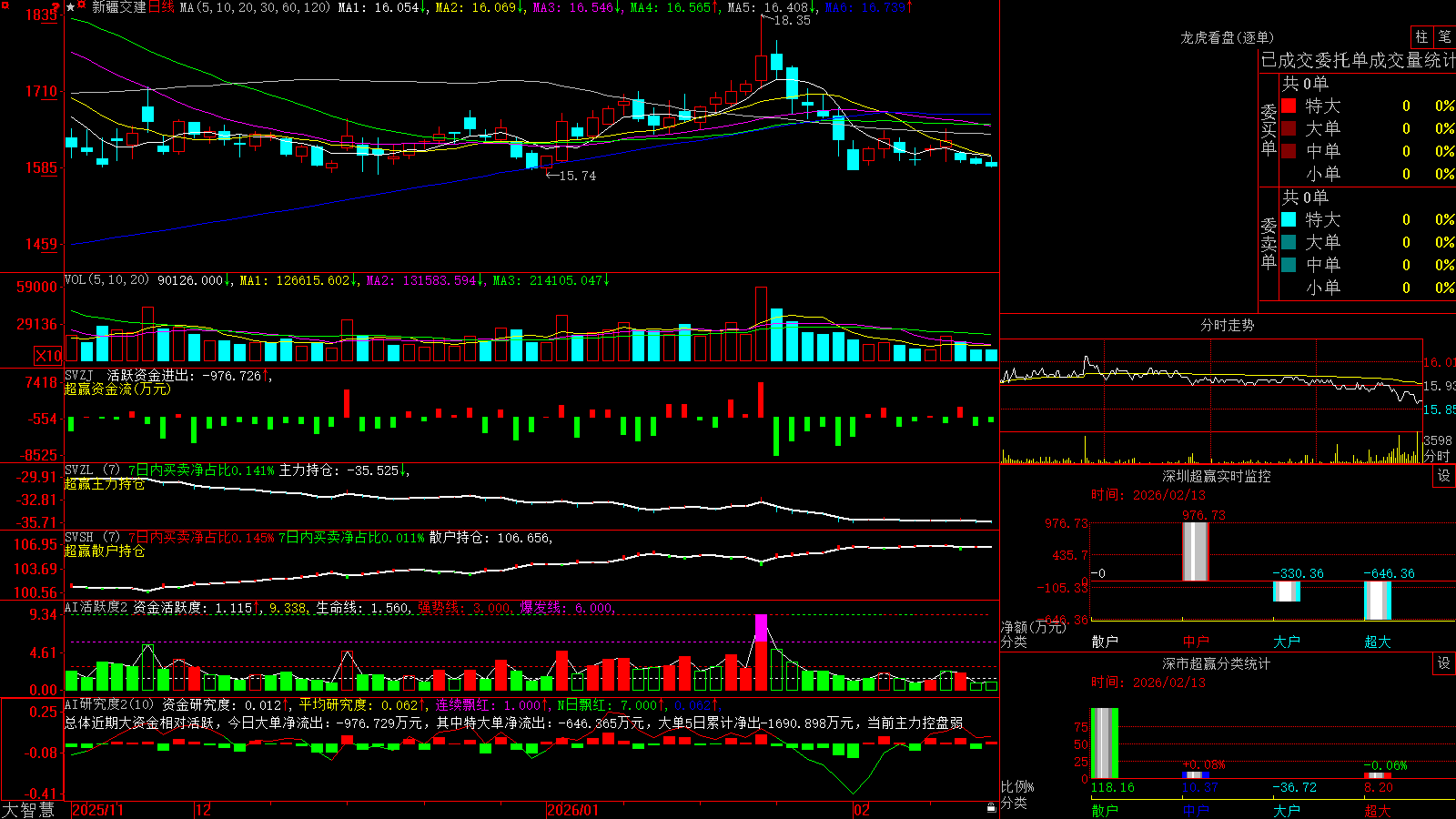
Task: Click the MA(5,10,20,30,60,120) indicator parameters
Action: pos(255,7)
